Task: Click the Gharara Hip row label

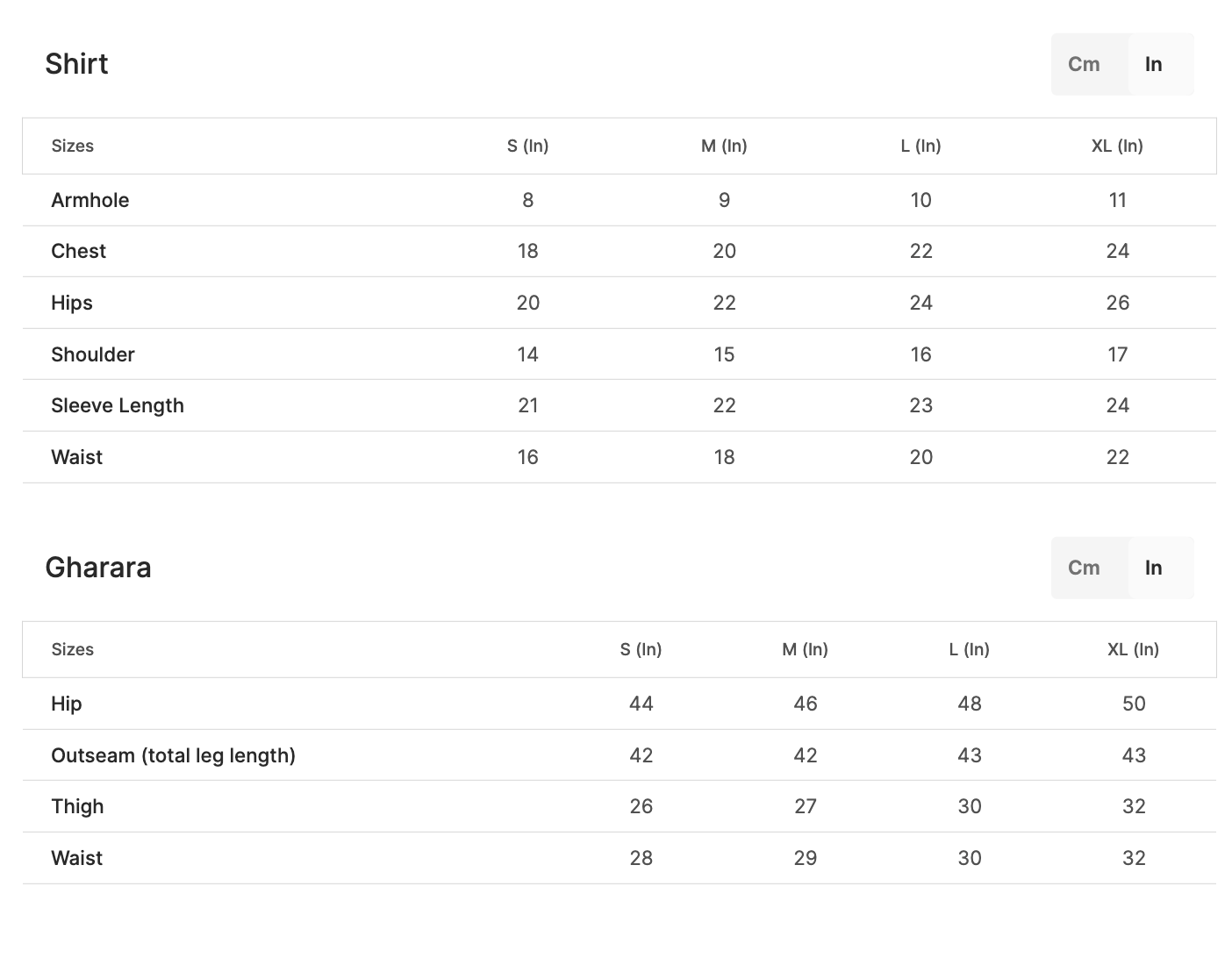Action: (66, 704)
